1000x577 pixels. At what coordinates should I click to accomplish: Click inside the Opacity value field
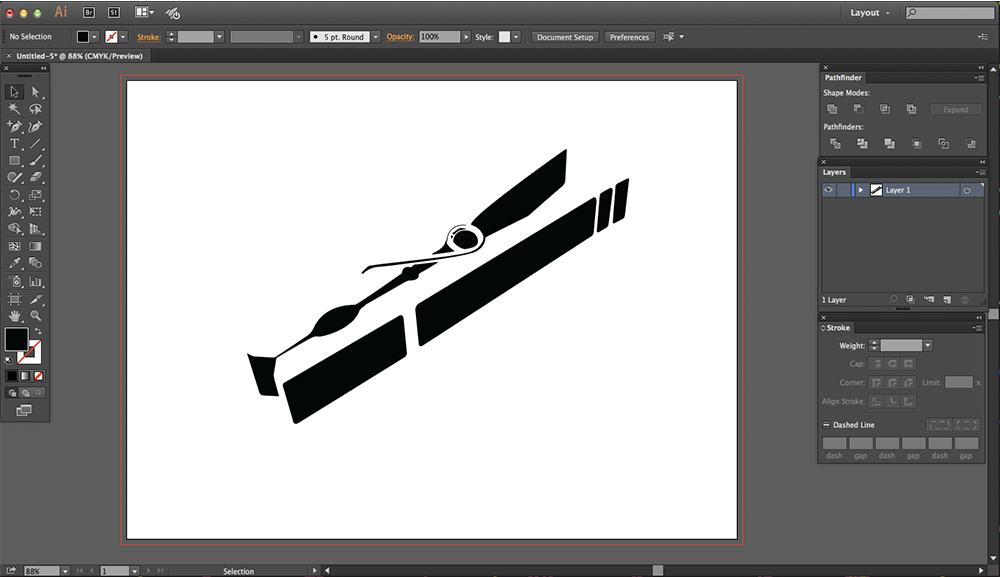tap(438, 36)
